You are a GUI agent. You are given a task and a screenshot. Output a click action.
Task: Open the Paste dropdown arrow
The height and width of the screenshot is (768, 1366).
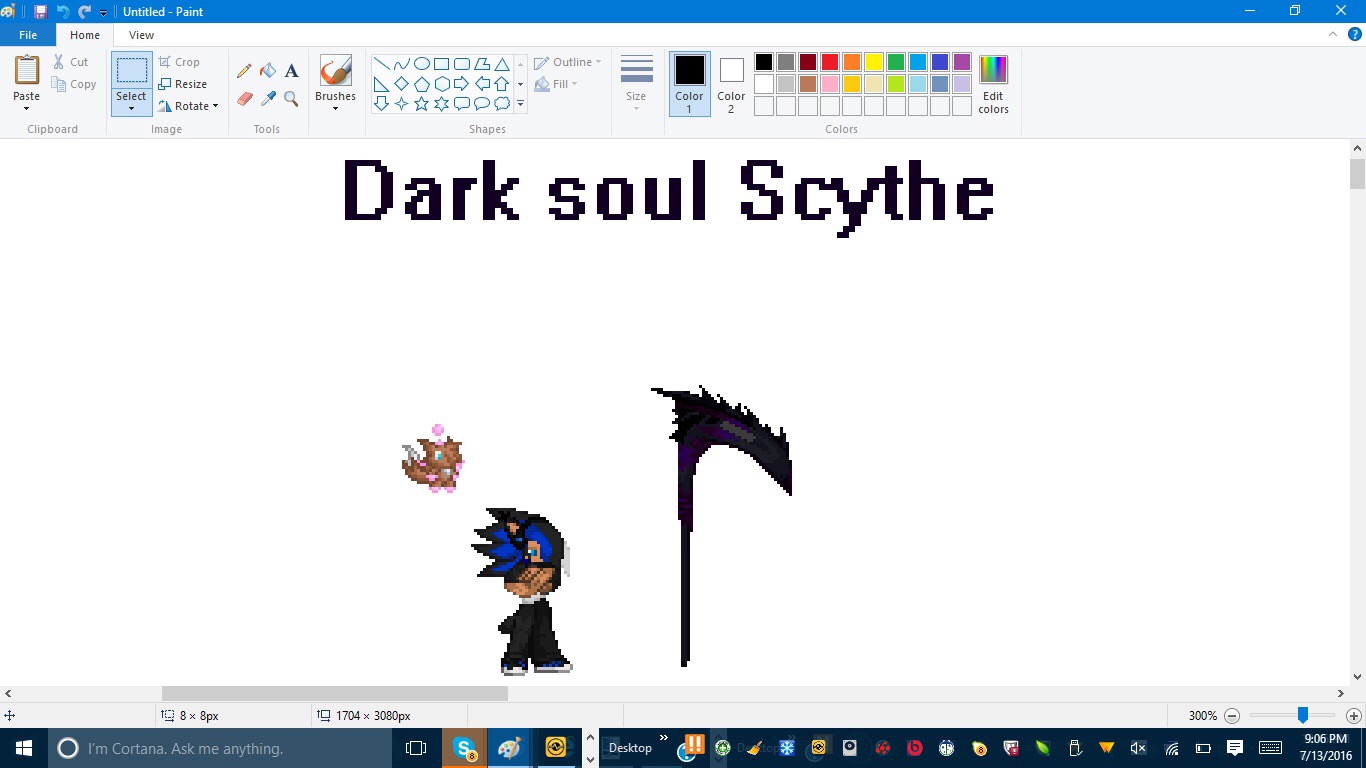click(x=27, y=108)
